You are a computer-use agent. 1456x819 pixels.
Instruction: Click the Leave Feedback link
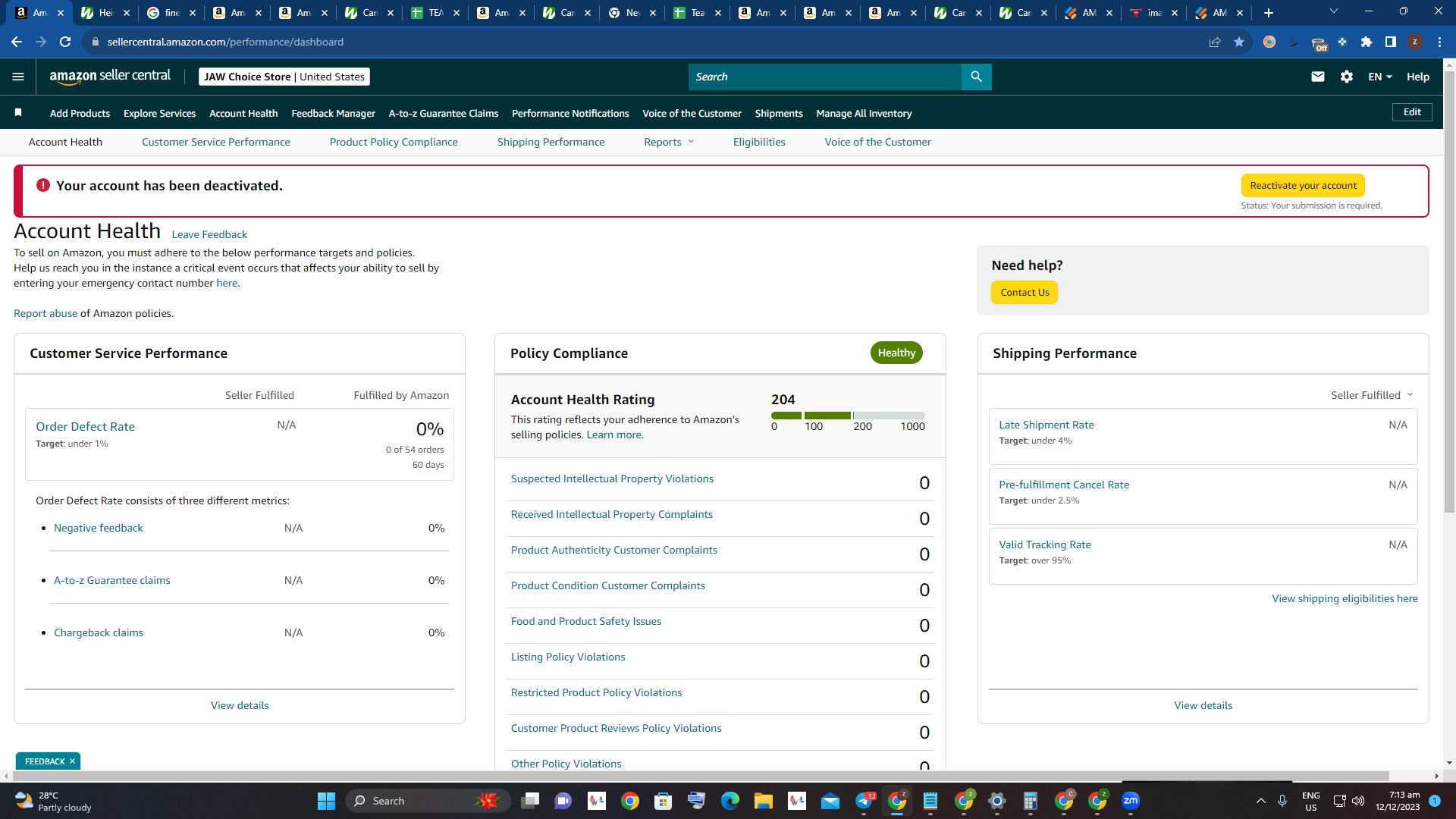(x=209, y=234)
